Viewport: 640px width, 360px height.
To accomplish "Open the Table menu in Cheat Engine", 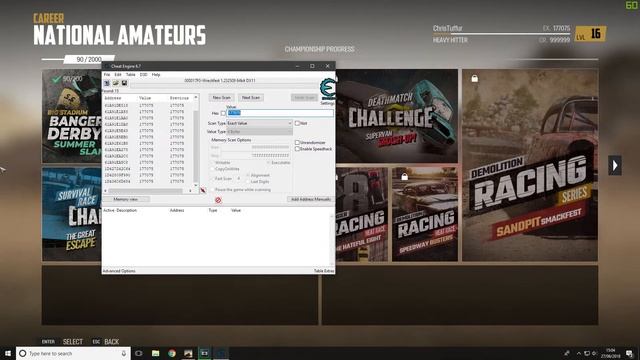I will (x=131, y=75).
